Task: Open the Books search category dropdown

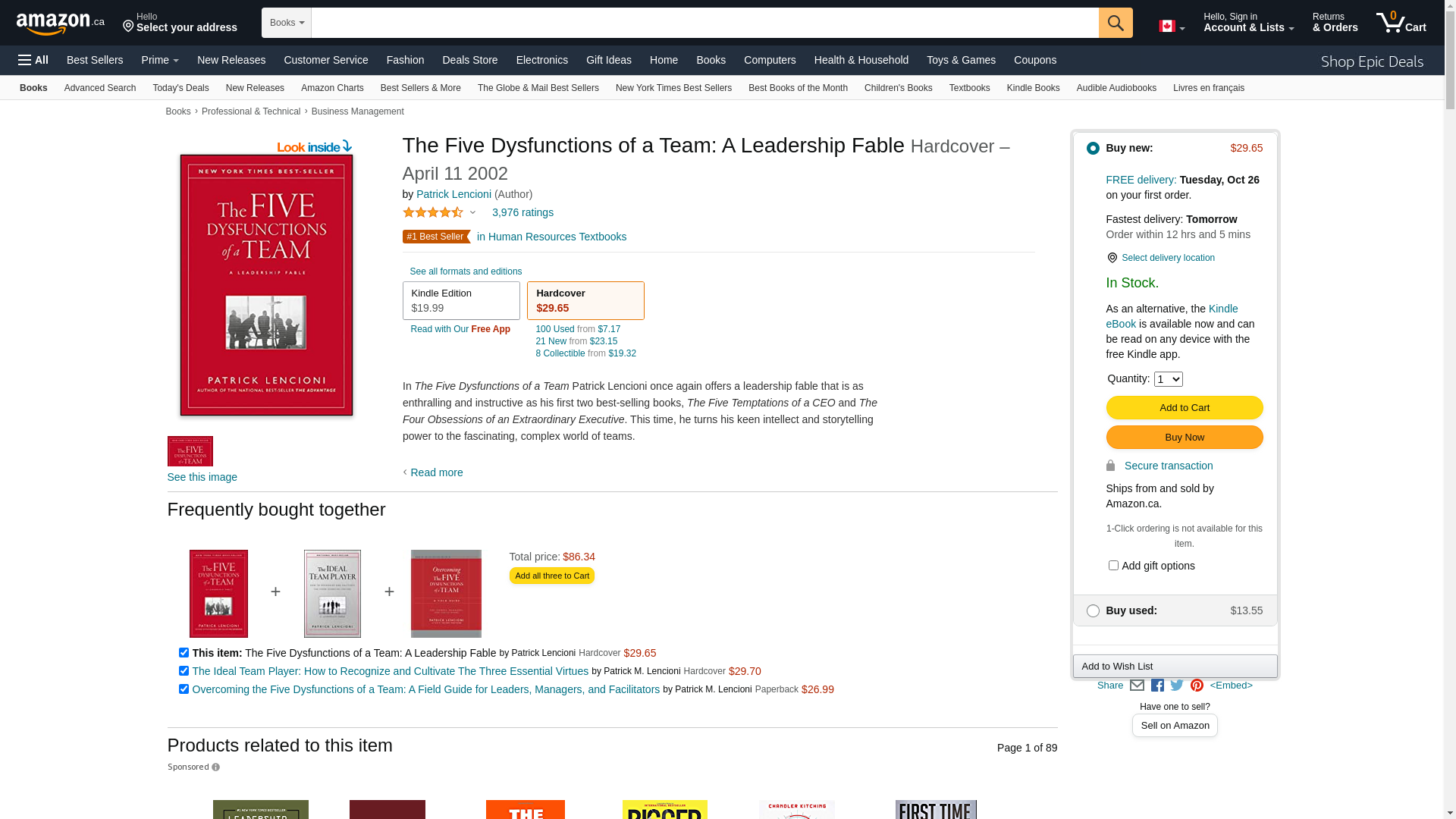Action: point(287,23)
